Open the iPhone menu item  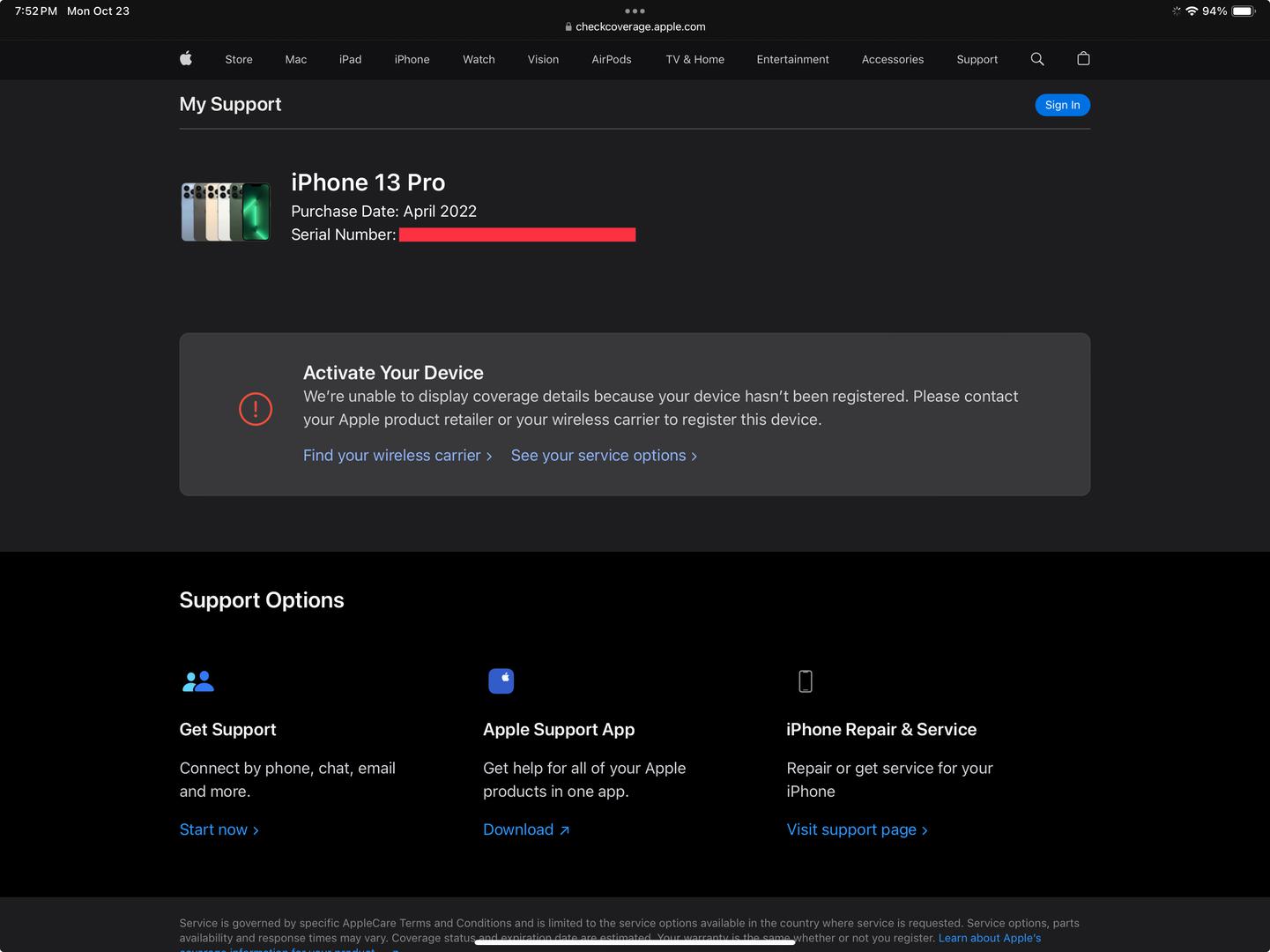point(412,59)
